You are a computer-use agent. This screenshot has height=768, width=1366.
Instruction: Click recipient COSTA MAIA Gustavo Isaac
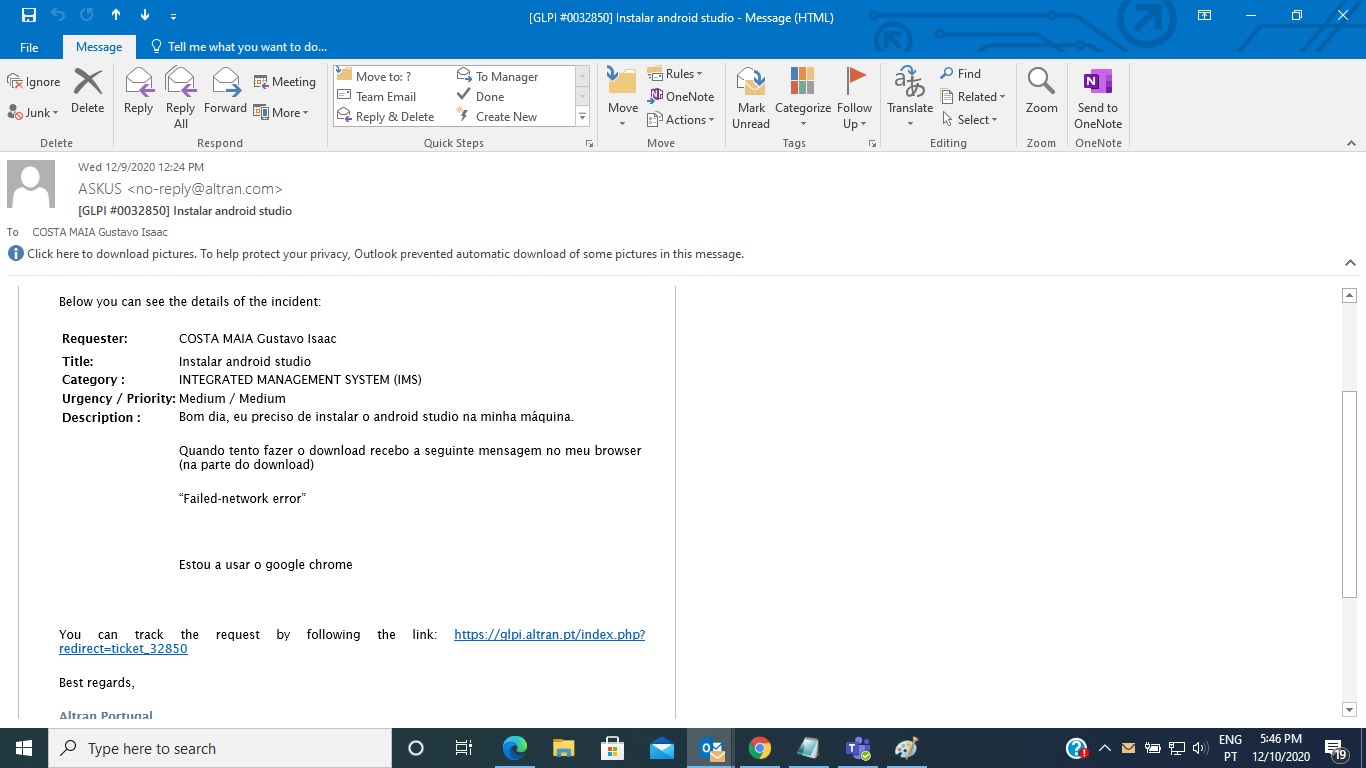click(x=100, y=232)
